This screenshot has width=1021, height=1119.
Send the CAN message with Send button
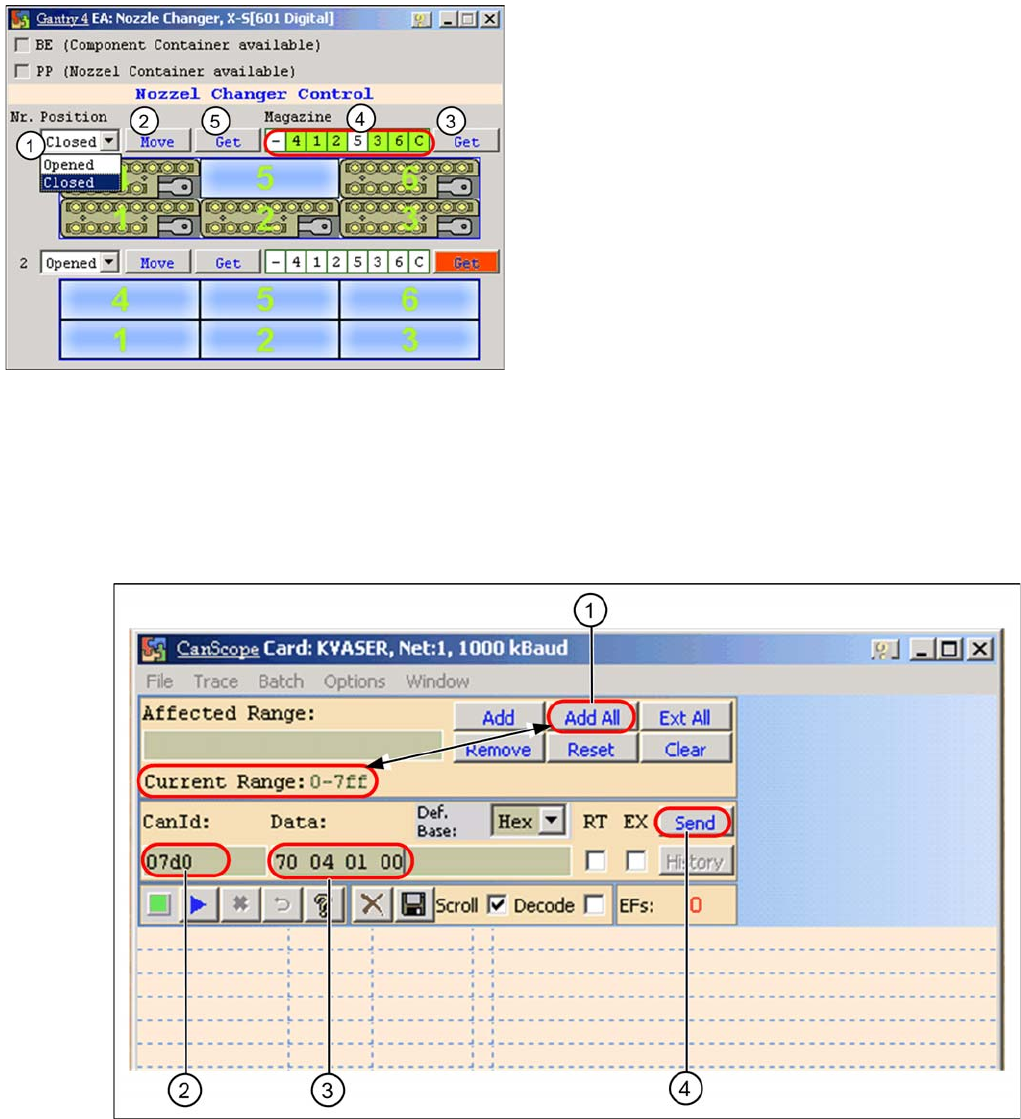(694, 822)
